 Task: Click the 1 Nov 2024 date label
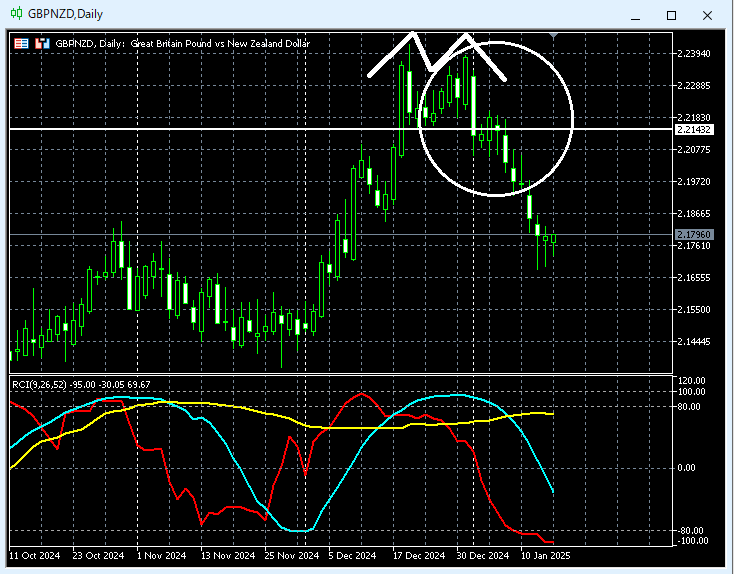point(162,556)
